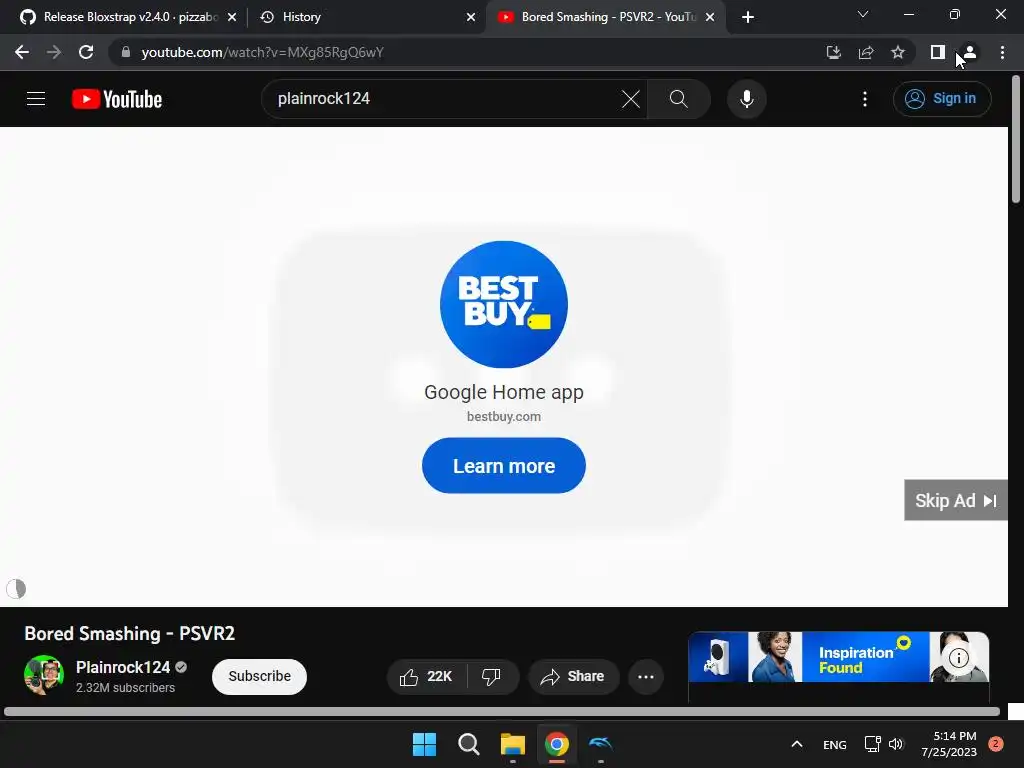Open the ENG language switcher

[x=835, y=744]
